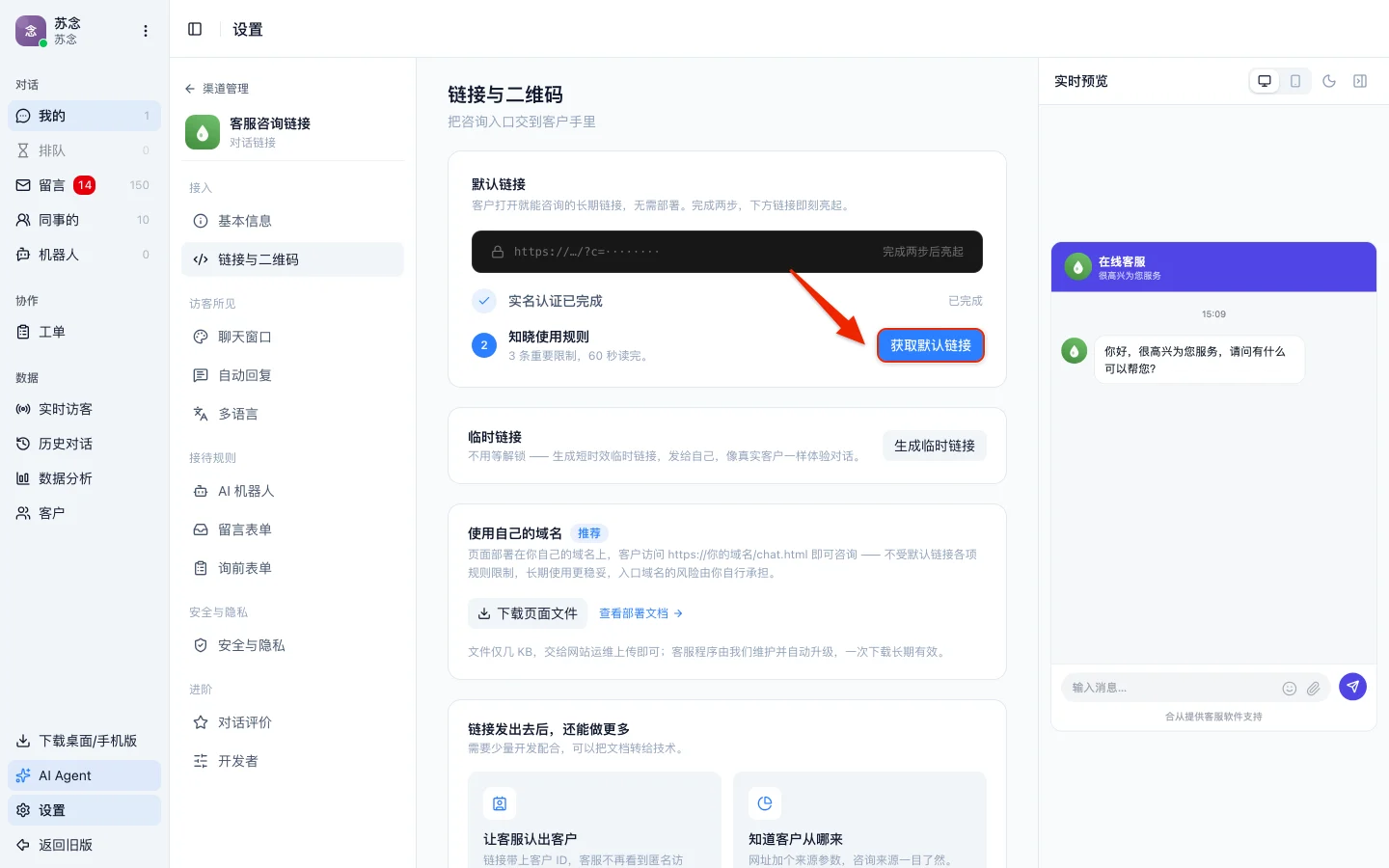
Task: Select 安全与隐私 settings item
Action: [x=292, y=645]
